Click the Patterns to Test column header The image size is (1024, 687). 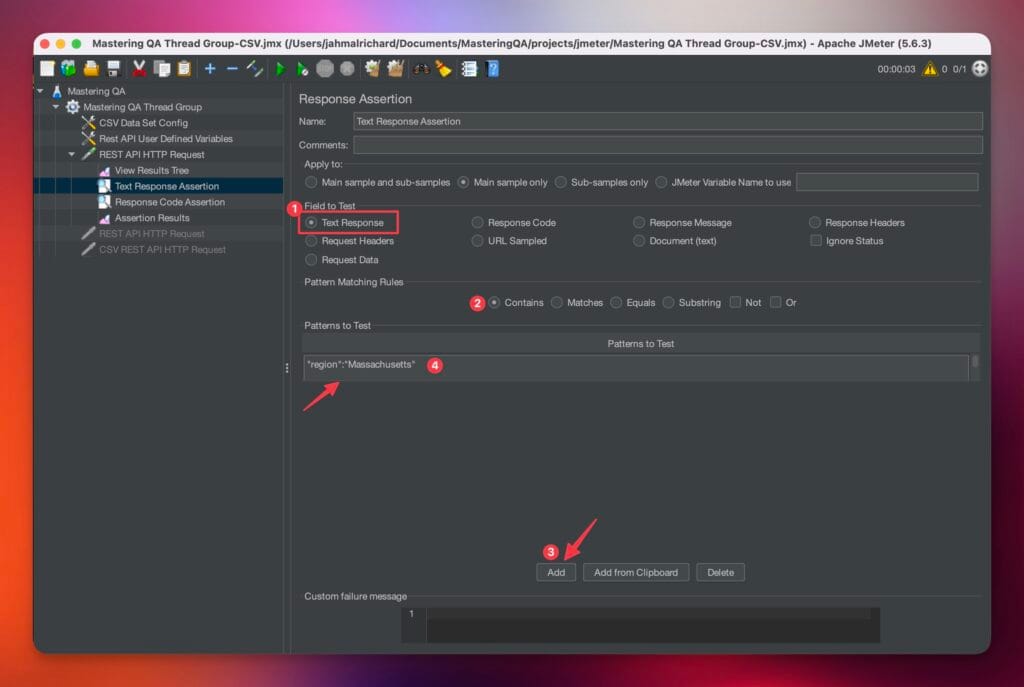pyautogui.click(x=640, y=344)
